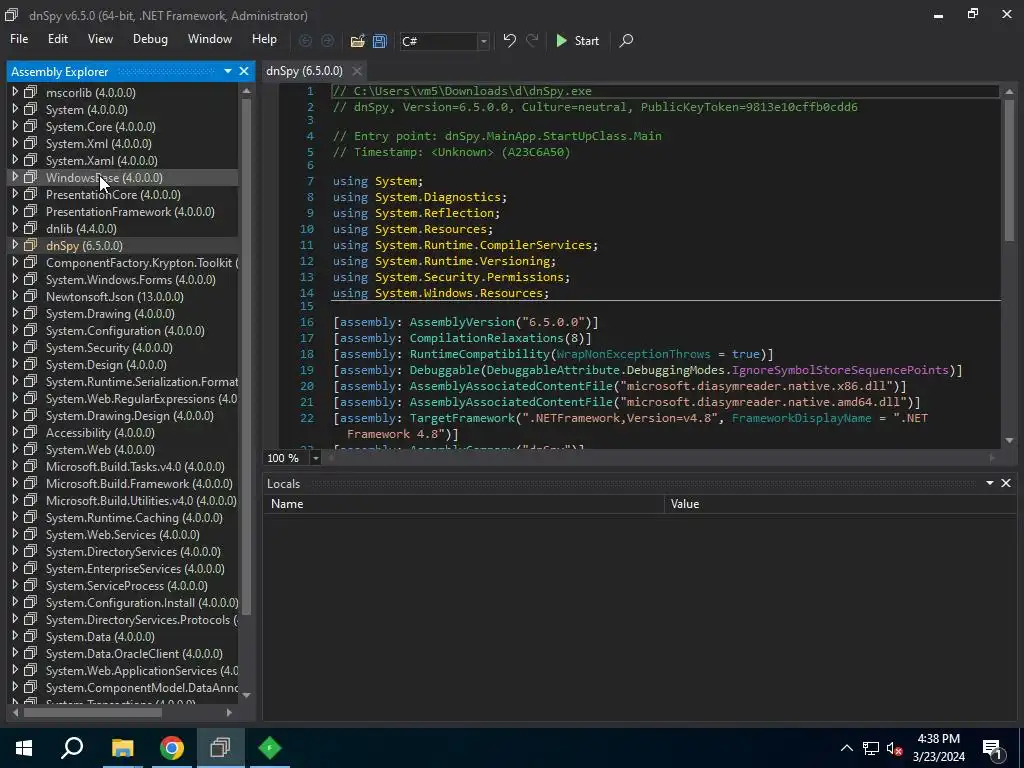Expand the System.Core (4.0.0.0) node
Screen dimensions: 1024x768
tap(15, 126)
